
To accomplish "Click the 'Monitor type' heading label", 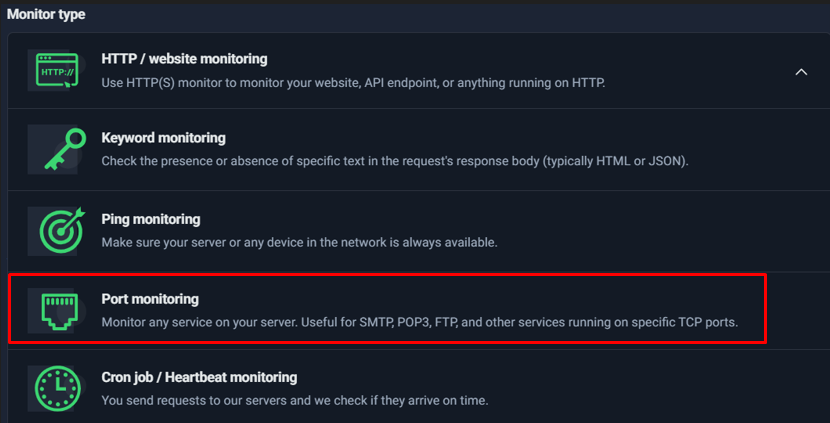I will point(46,15).
